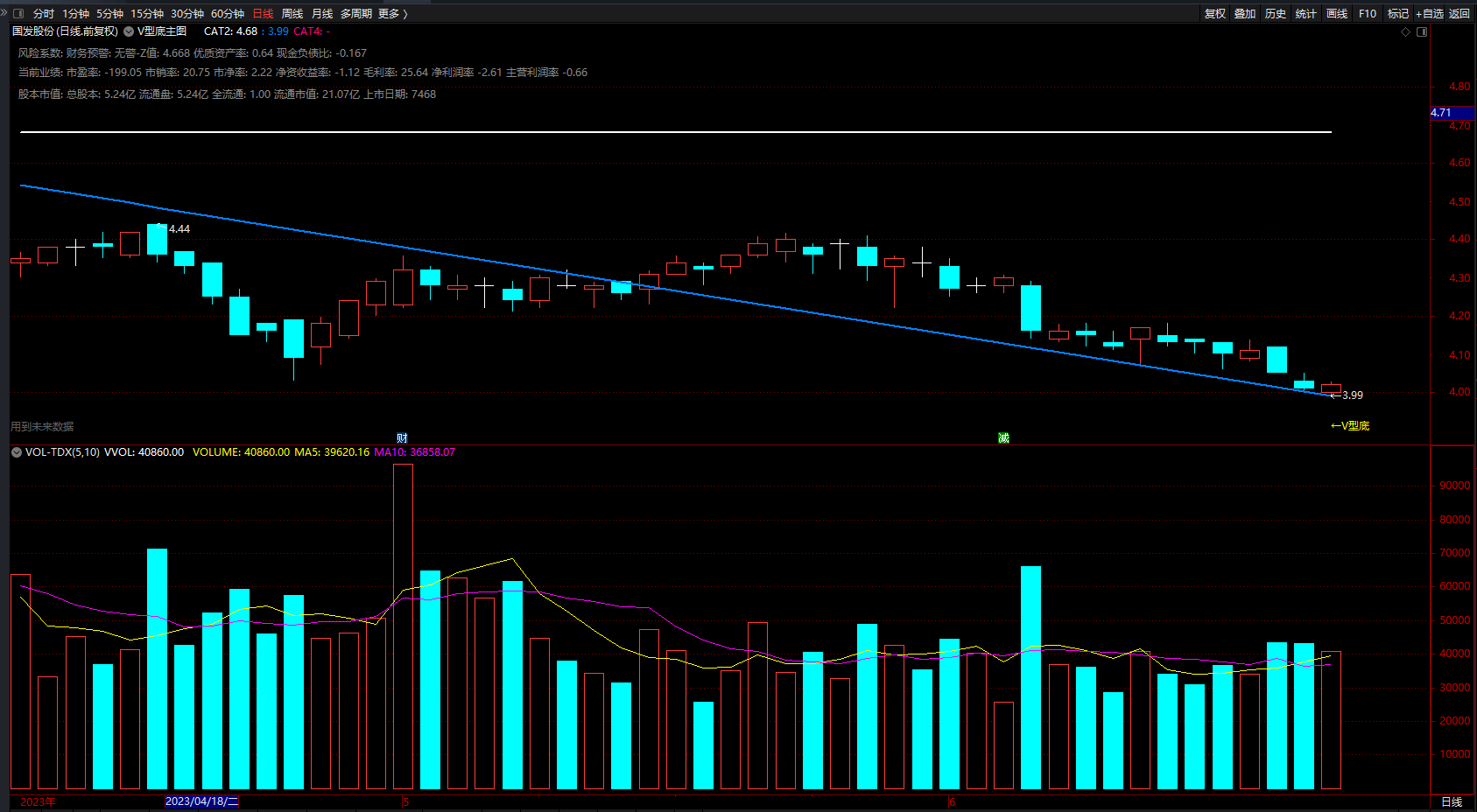
Task: Click the 日线 label in bottom-right corner
Action: click(1452, 801)
